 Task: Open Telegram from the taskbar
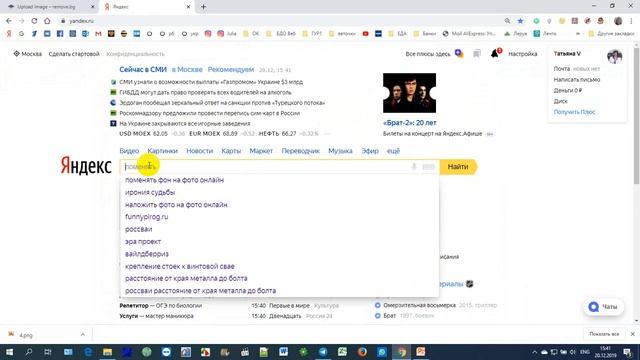pyautogui.click(x=322, y=351)
